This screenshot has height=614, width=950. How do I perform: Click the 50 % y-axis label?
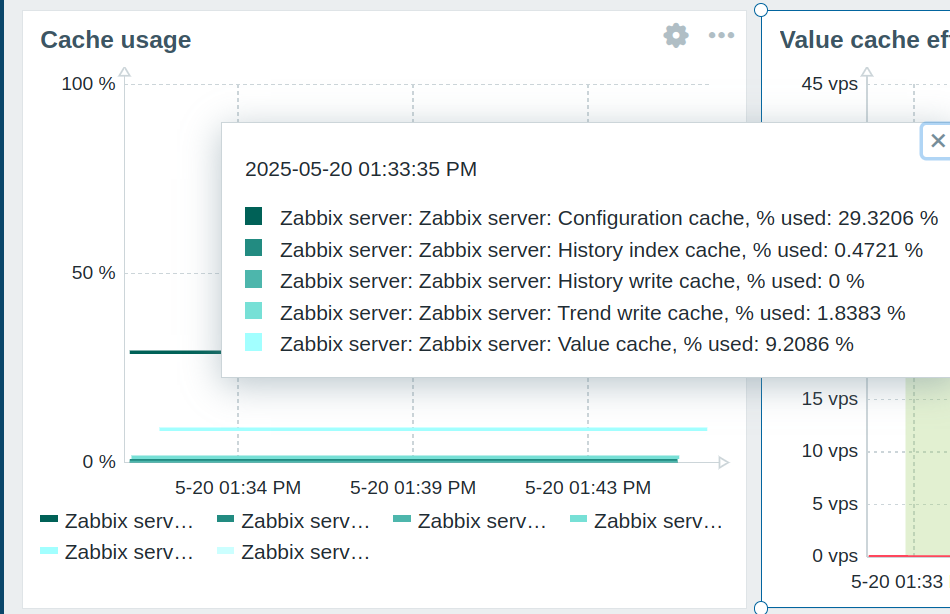coord(93,273)
